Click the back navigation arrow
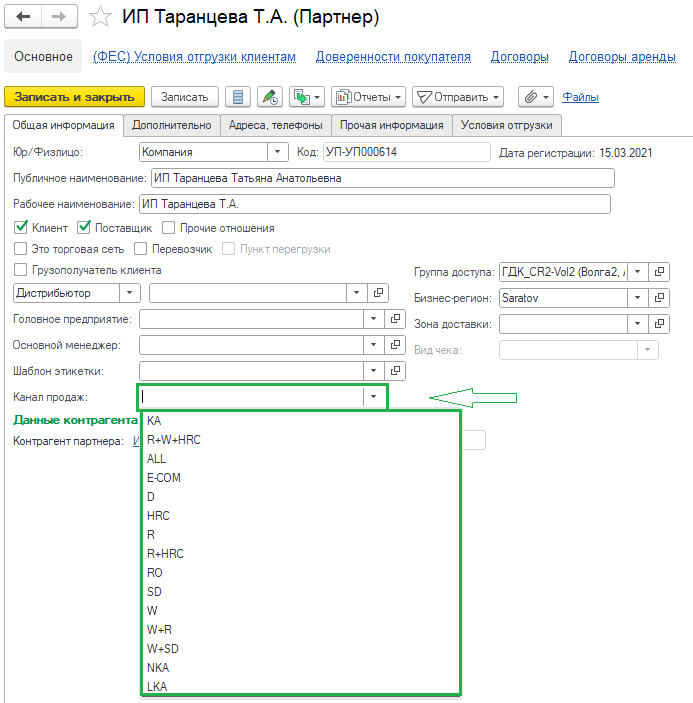 pos(23,17)
